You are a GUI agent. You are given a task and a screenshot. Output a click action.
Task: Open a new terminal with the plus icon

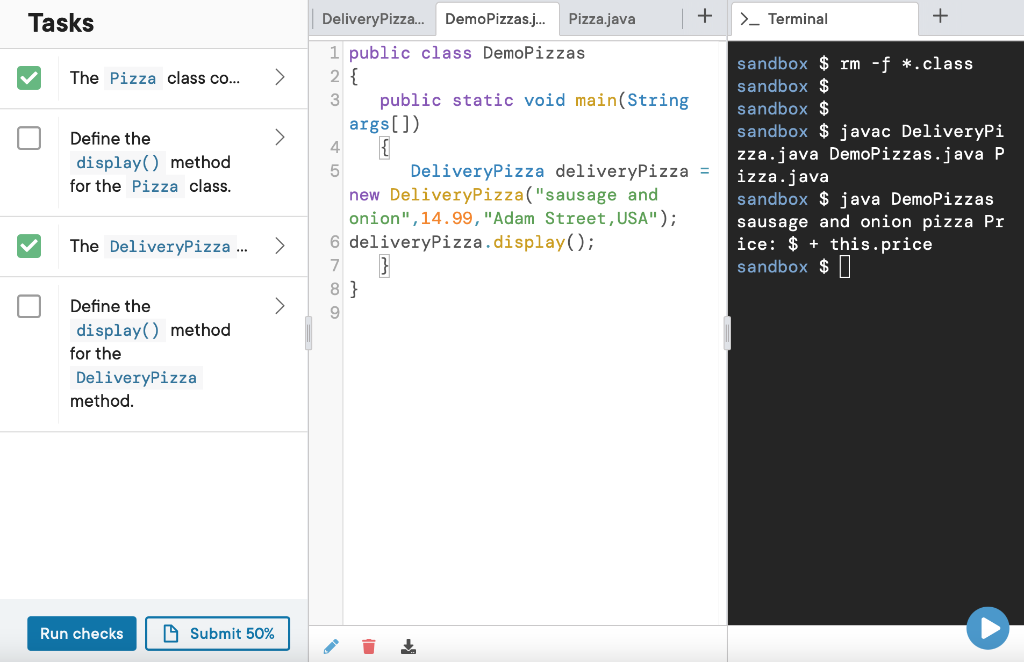point(941,16)
